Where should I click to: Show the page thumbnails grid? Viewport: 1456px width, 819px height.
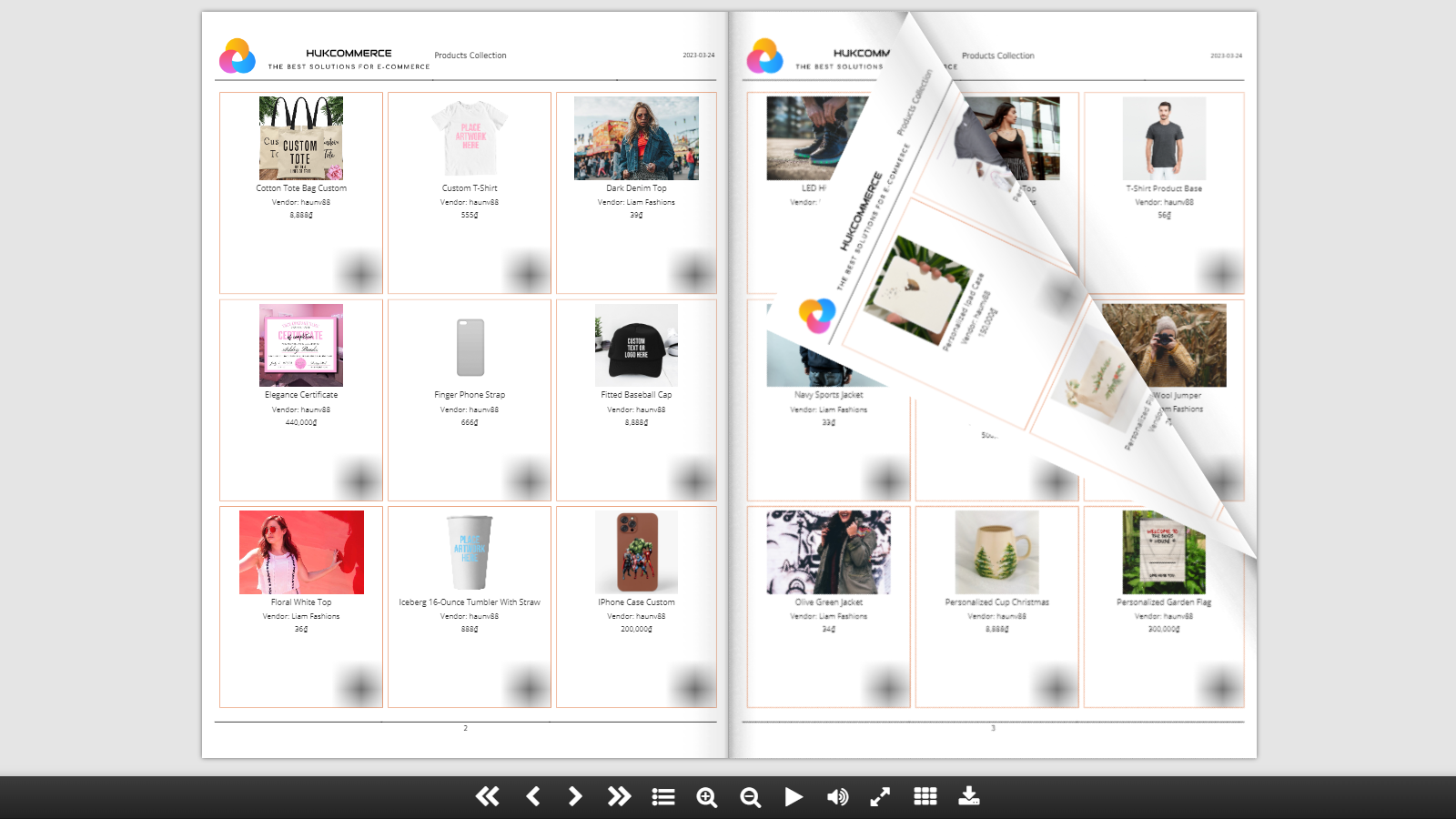(925, 797)
